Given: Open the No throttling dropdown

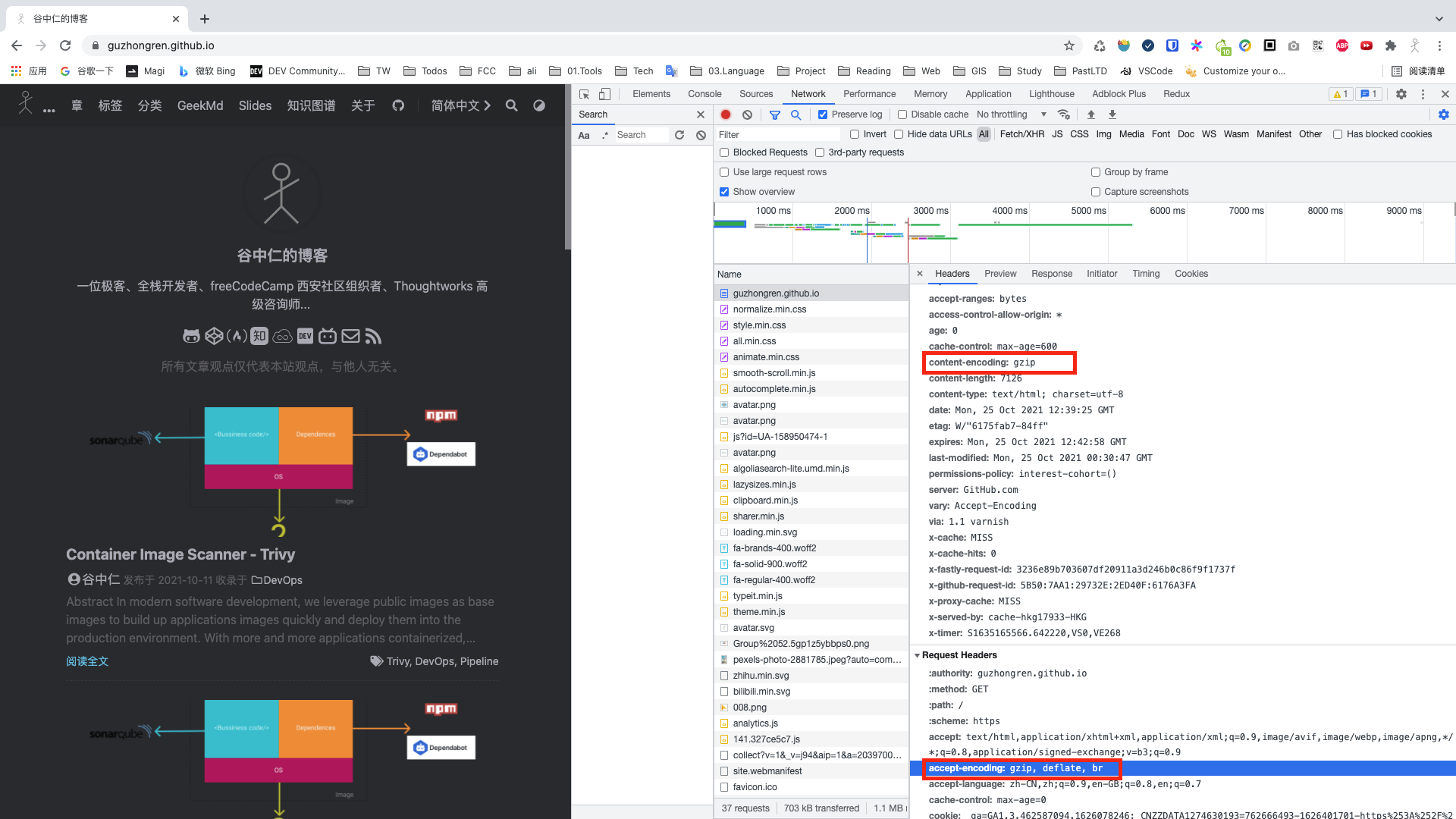Looking at the screenshot, I should tap(1011, 115).
